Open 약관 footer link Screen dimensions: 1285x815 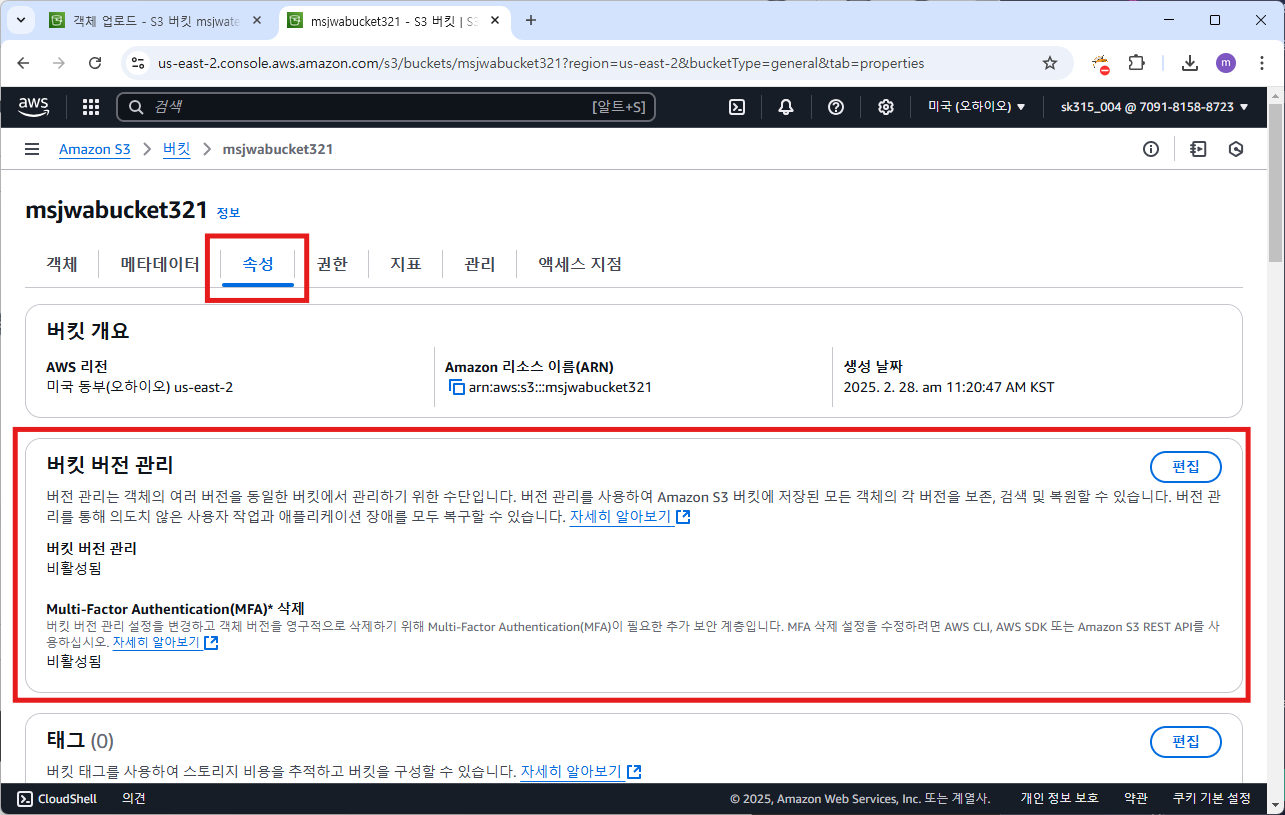[x=1136, y=798]
